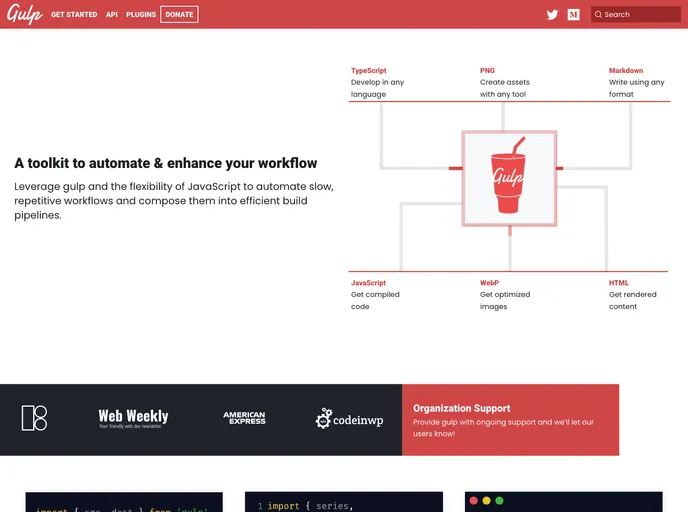Click 'Get compiled code' text
688x512 pixels.
[x=375, y=301]
